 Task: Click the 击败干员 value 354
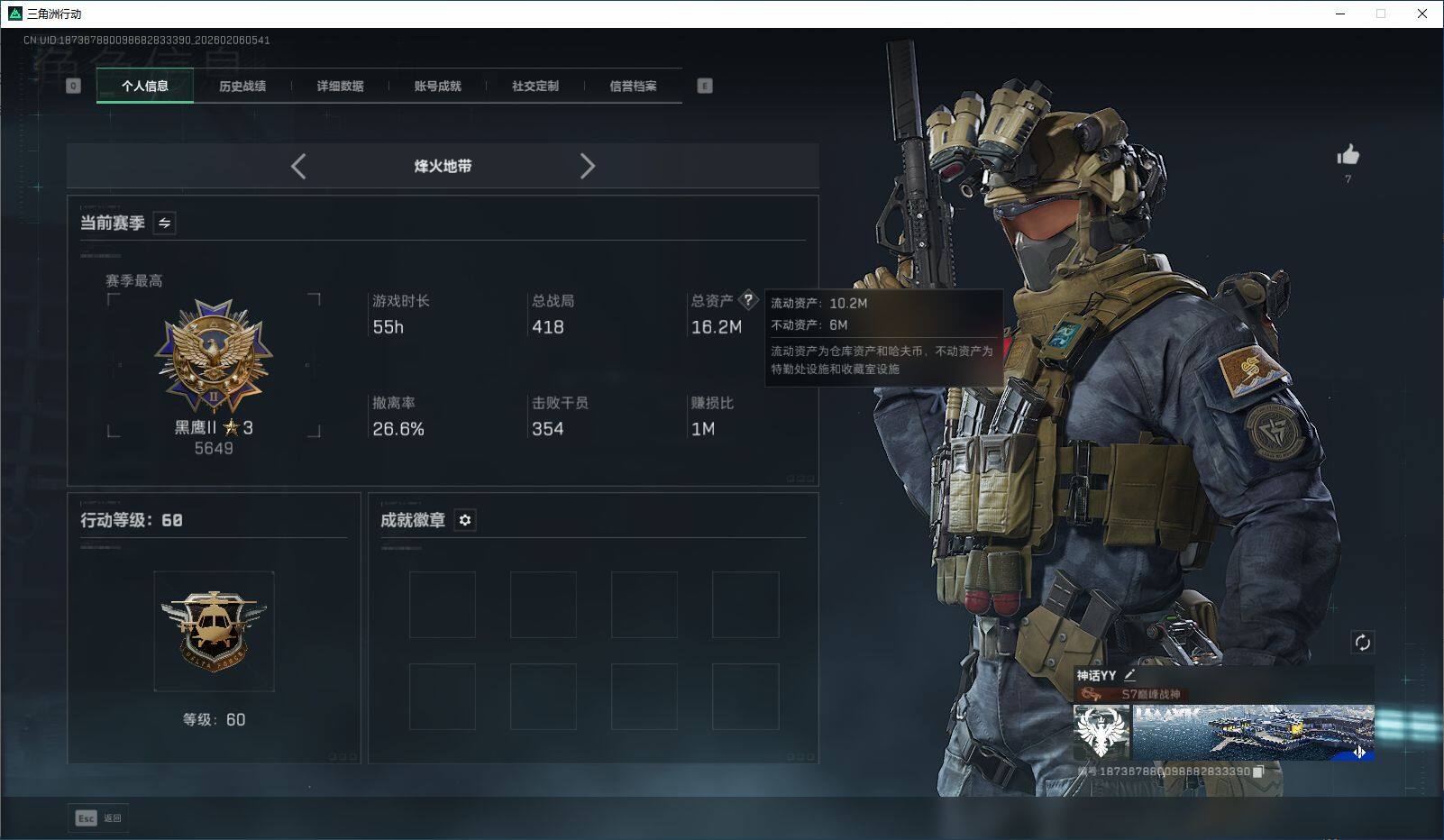[548, 429]
